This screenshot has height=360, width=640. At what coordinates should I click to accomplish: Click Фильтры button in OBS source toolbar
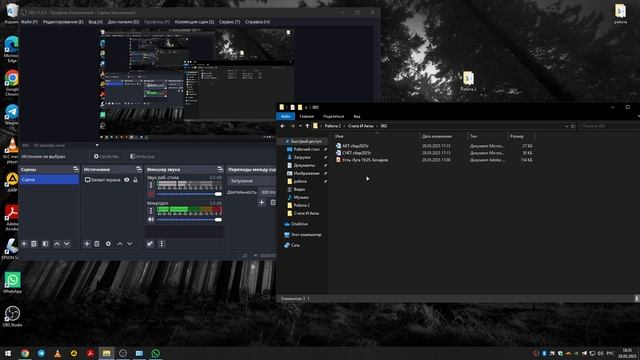pyautogui.click(x=142, y=156)
